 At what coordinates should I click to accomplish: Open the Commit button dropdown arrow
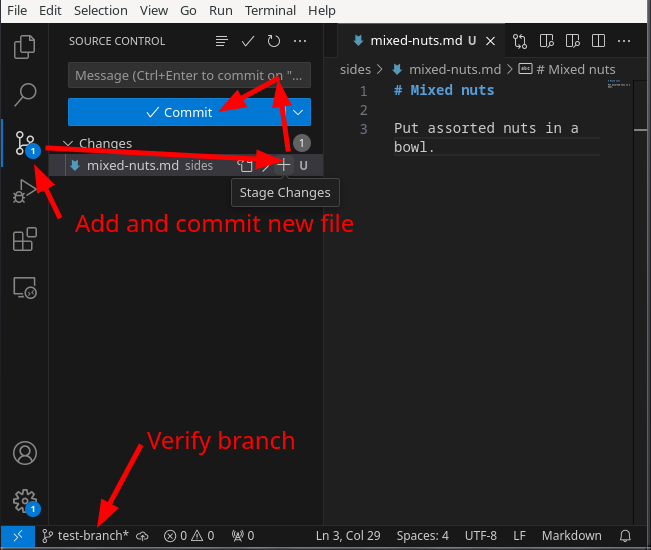coord(298,112)
